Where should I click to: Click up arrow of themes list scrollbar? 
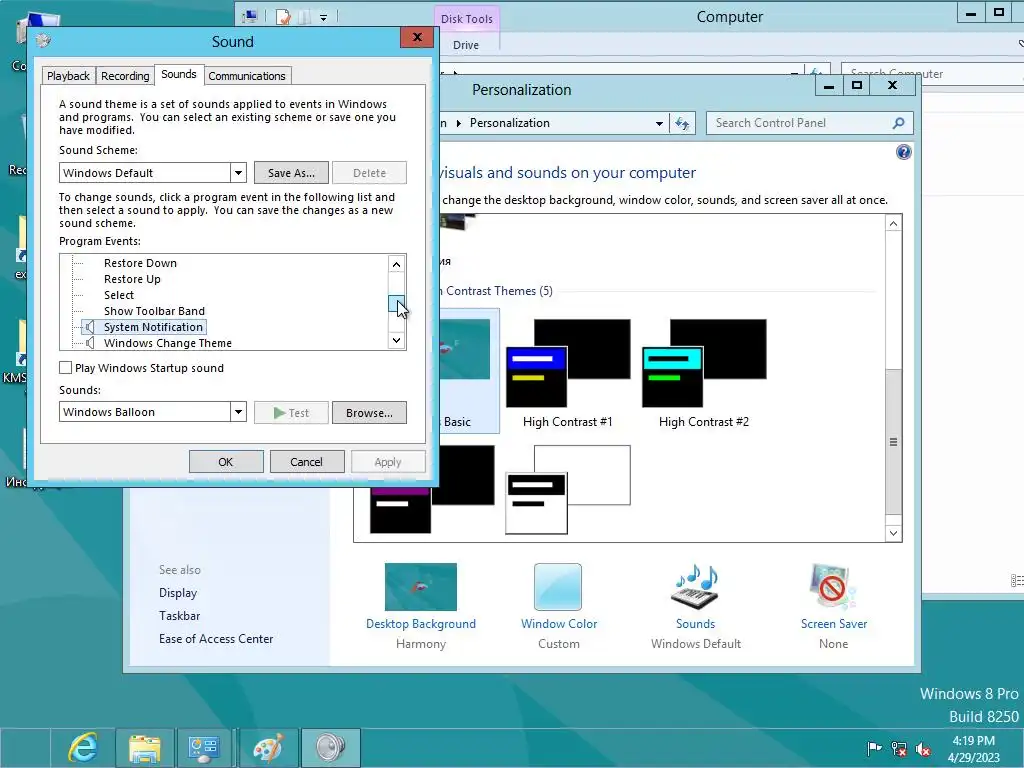(x=893, y=224)
